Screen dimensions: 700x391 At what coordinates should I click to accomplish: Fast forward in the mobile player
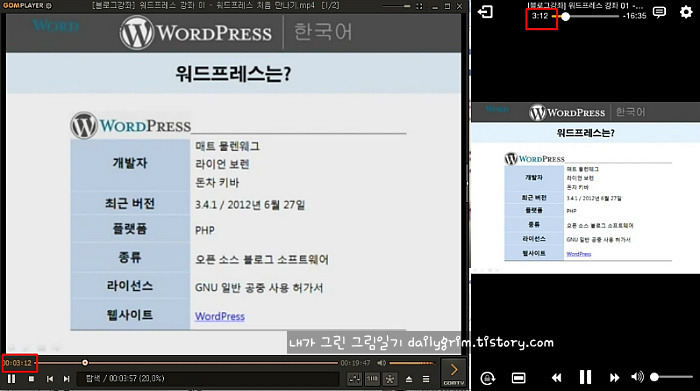pyautogui.click(x=614, y=378)
